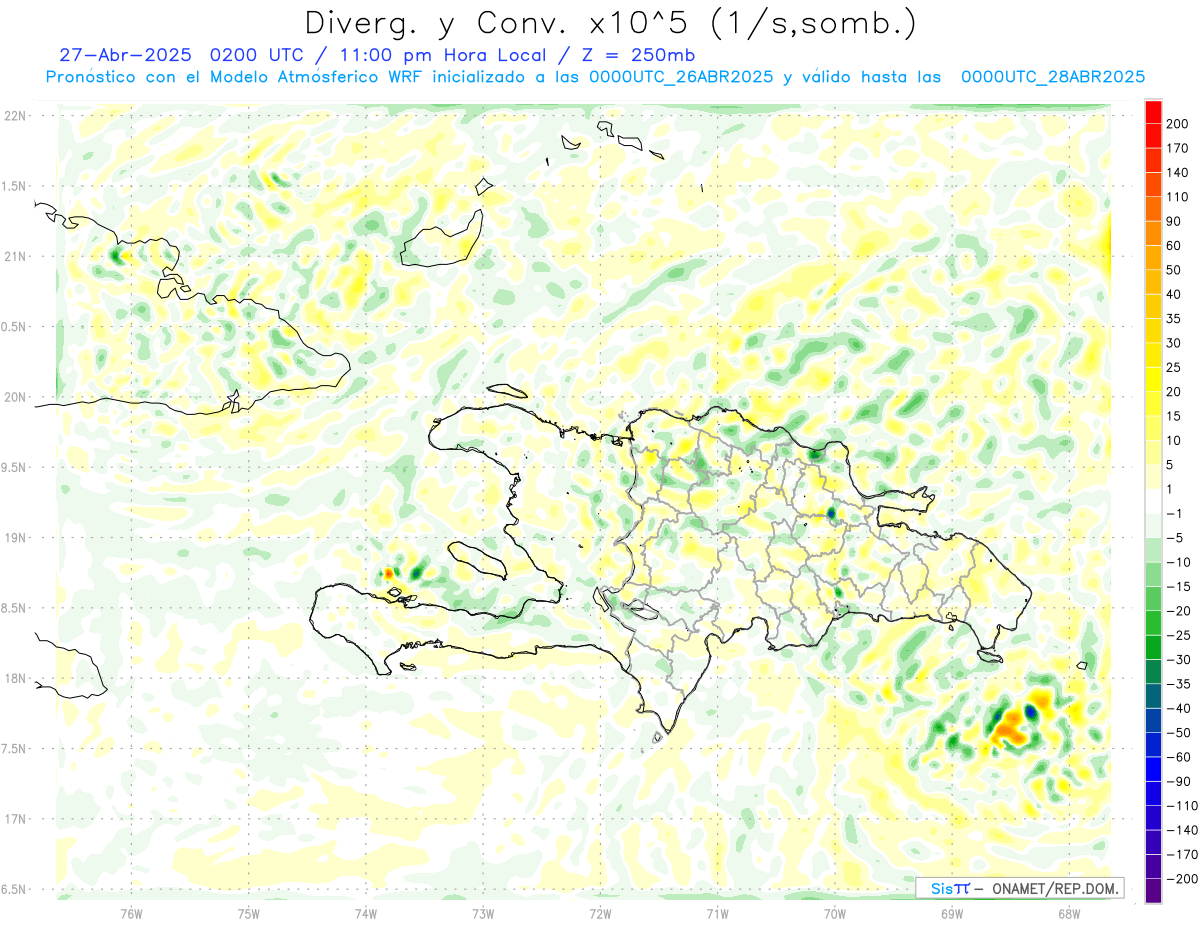Select the dark purple bottom swatch of color bar
This screenshot has height=927, width=1200.
pyautogui.click(x=1154, y=891)
